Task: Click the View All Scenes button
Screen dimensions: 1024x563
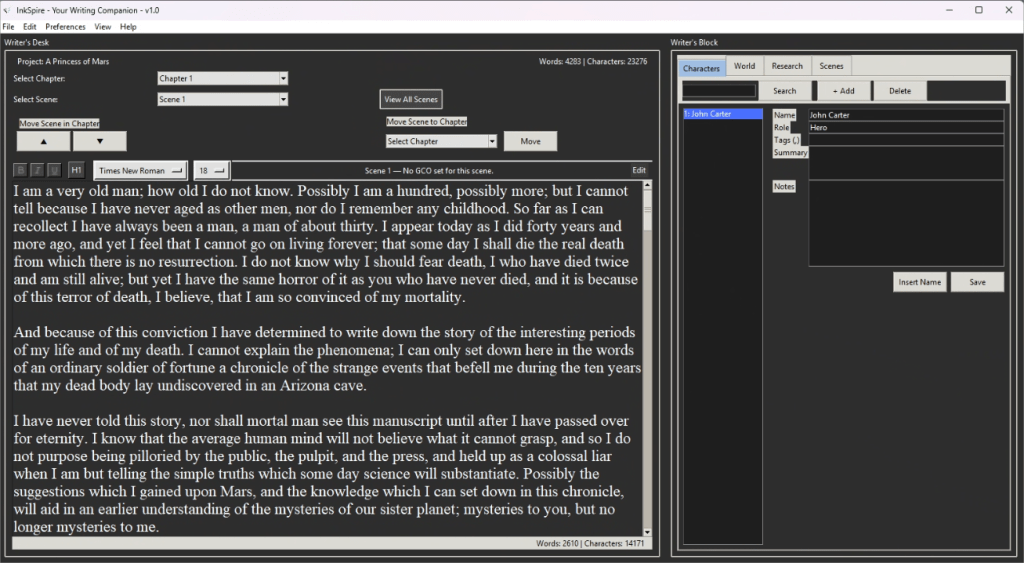Action: coord(410,99)
